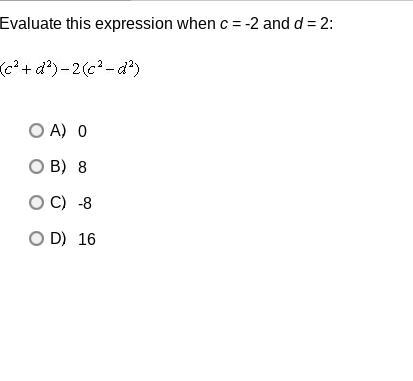The height and width of the screenshot is (381, 413).
Task: Click the 'c = -2' text in the prompt
Action: pos(239,24)
